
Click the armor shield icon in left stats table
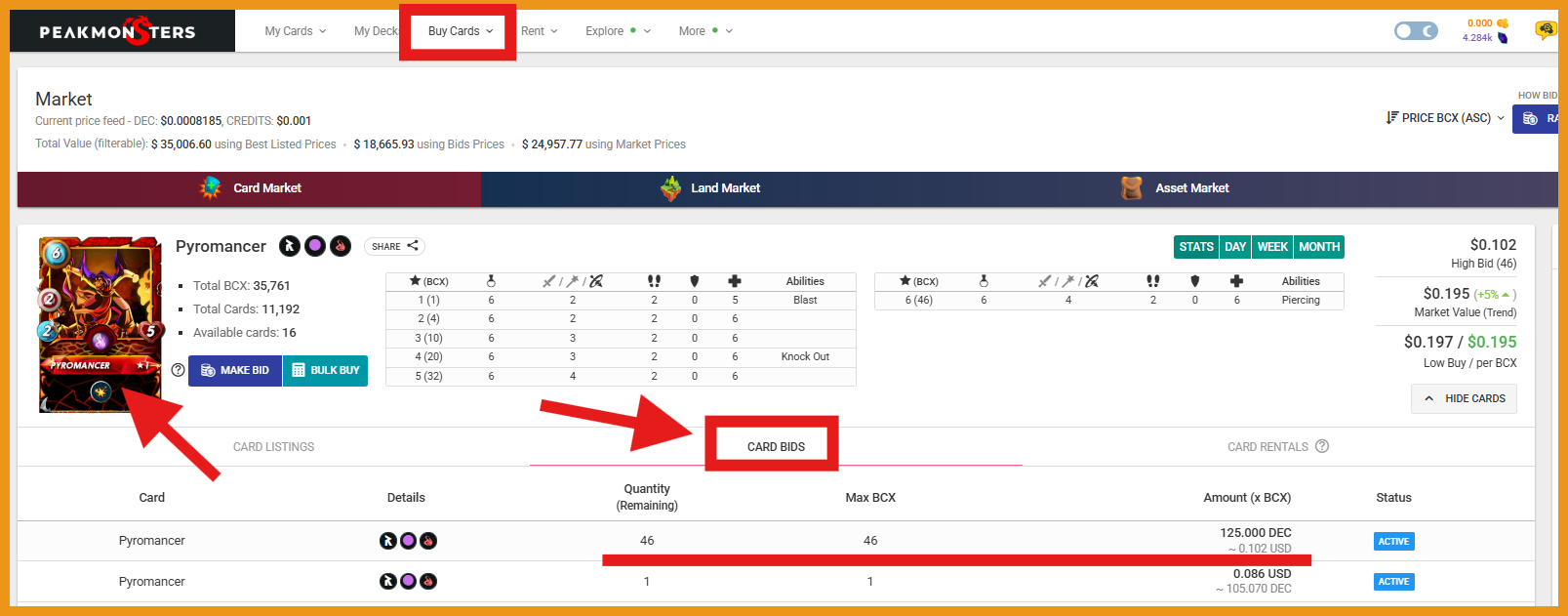tap(695, 280)
